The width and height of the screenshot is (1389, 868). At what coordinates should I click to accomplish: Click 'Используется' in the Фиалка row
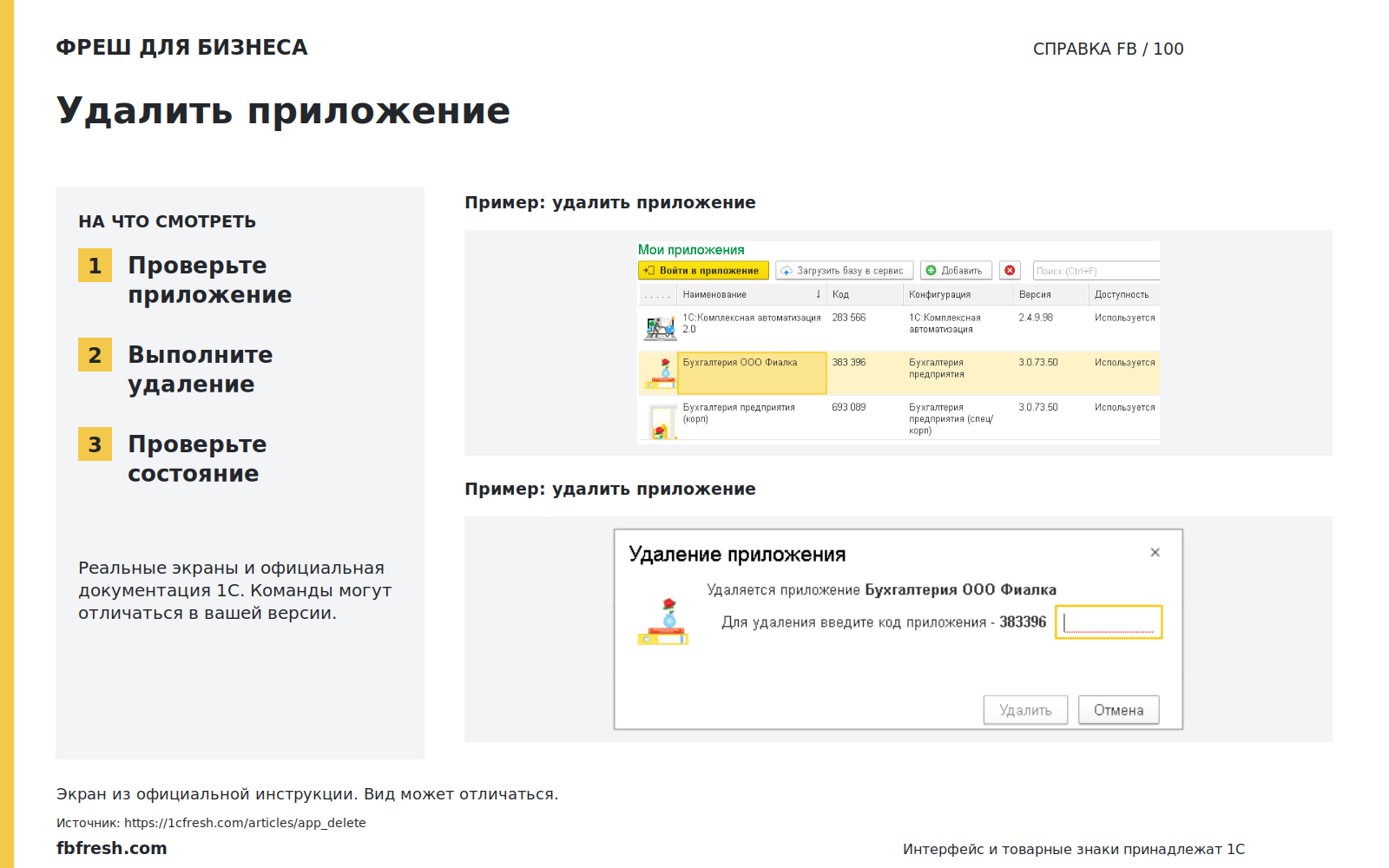[1124, 363]
